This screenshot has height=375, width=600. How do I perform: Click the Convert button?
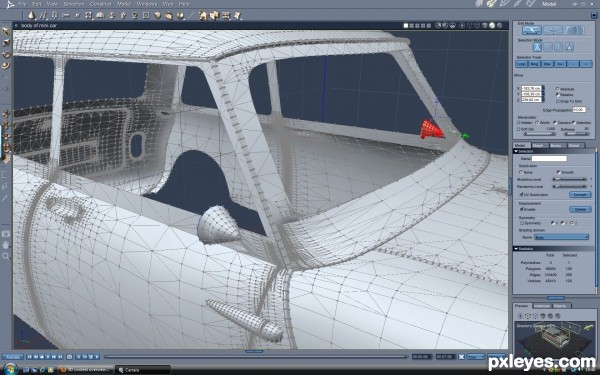tap(580, 194)
